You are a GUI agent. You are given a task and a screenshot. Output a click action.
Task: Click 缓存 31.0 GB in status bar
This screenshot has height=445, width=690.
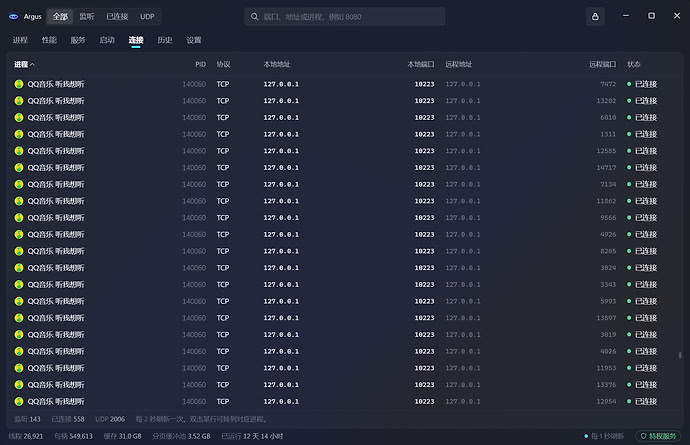click(x=122, y=436)
